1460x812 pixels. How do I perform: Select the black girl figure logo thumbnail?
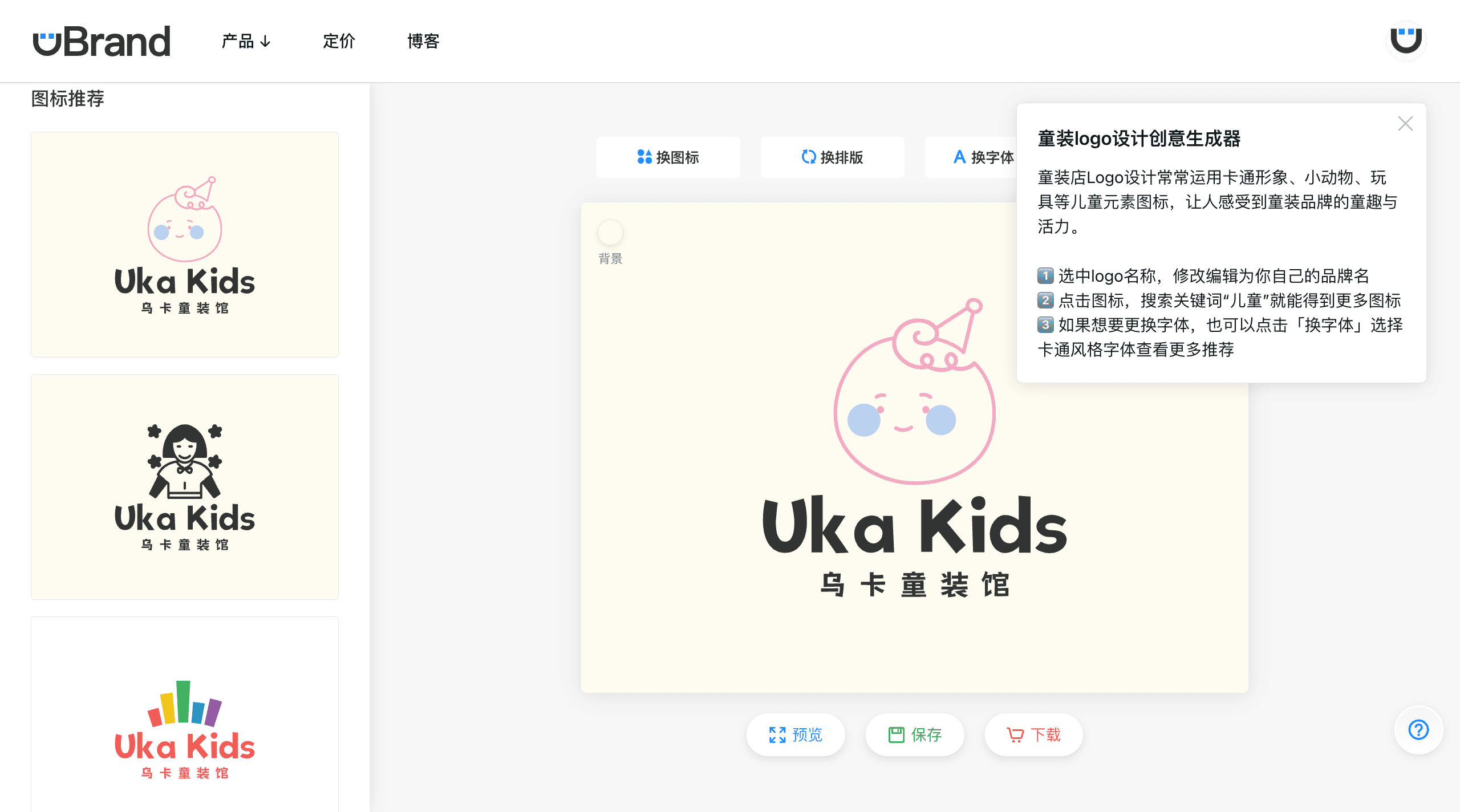coord(185,487)
